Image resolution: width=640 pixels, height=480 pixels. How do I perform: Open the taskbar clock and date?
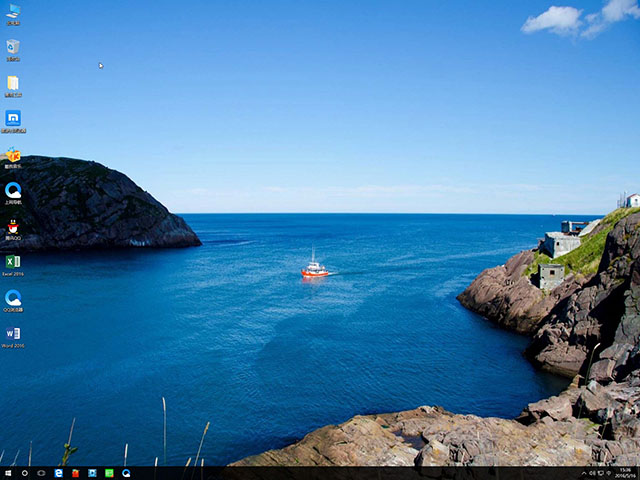pyautogui.click(x=626, y=473)
